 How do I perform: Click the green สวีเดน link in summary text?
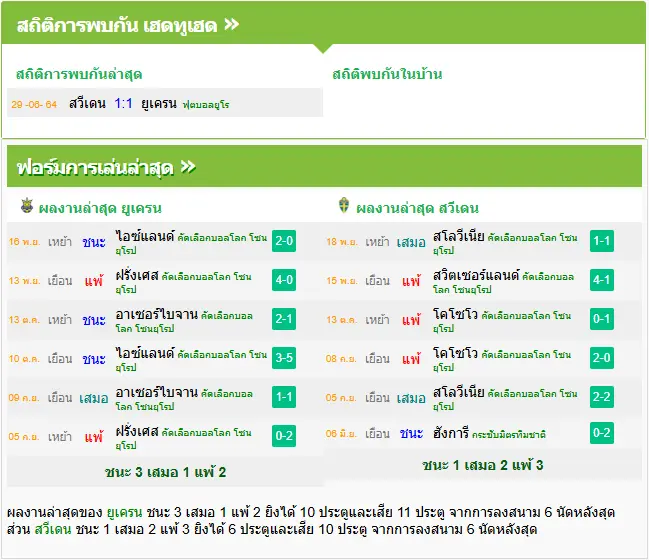click(53, 529)
